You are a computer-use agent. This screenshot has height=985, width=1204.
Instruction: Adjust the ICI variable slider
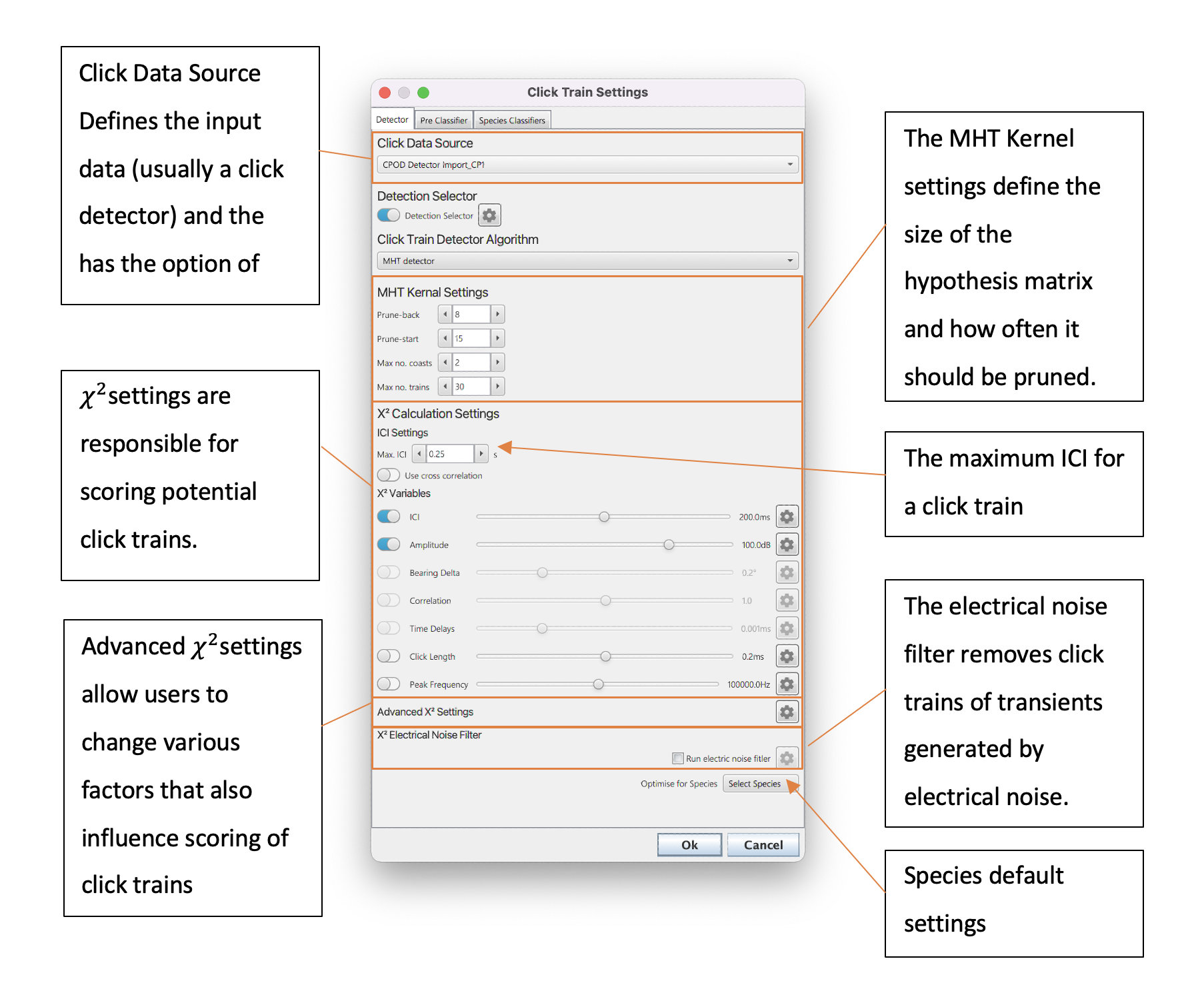(x=604, y=516)
